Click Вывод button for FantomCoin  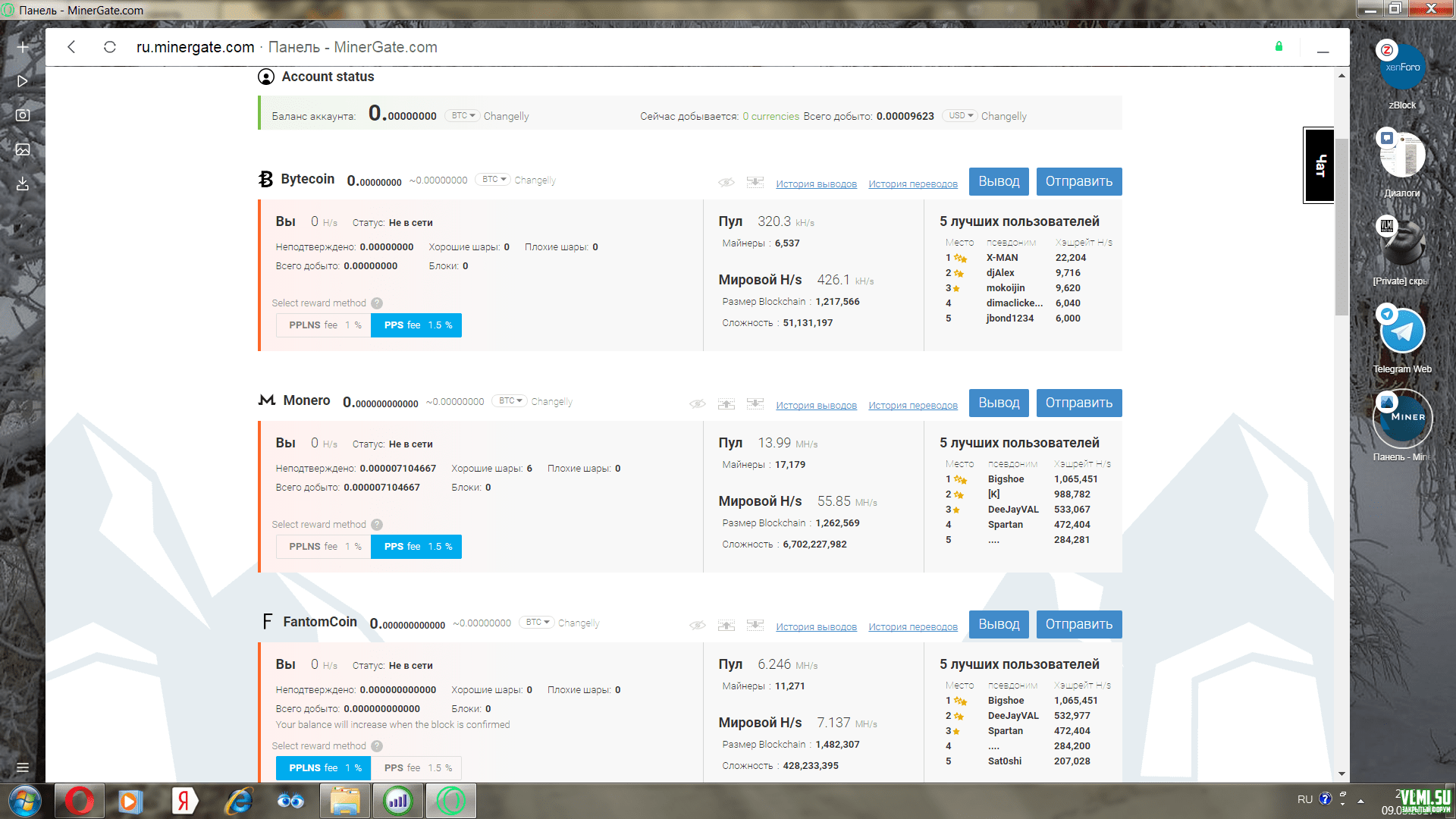pos(999,624)
